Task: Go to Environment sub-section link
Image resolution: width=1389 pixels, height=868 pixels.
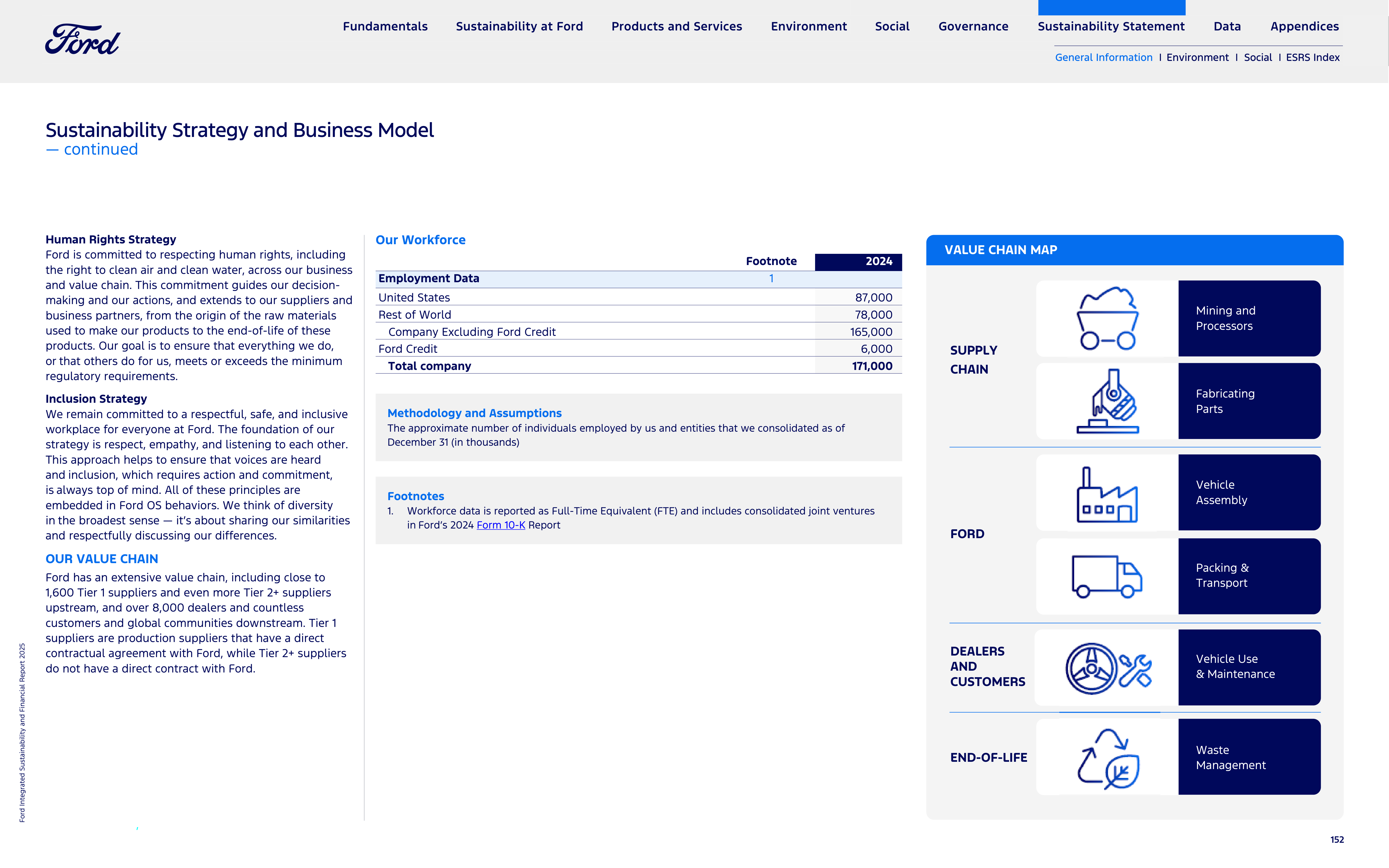Action: click(x=1197, y=58)
